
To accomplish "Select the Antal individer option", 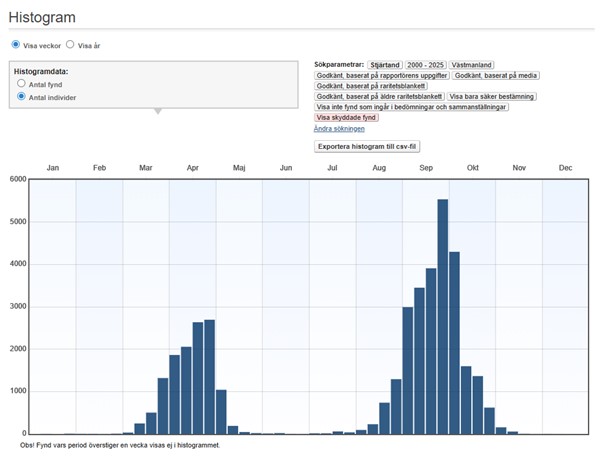I will 22,97.
